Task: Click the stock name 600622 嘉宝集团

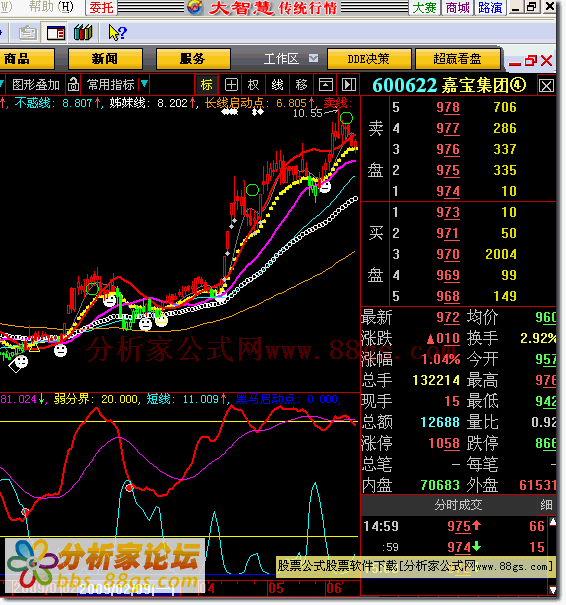Action: (441, 85)
